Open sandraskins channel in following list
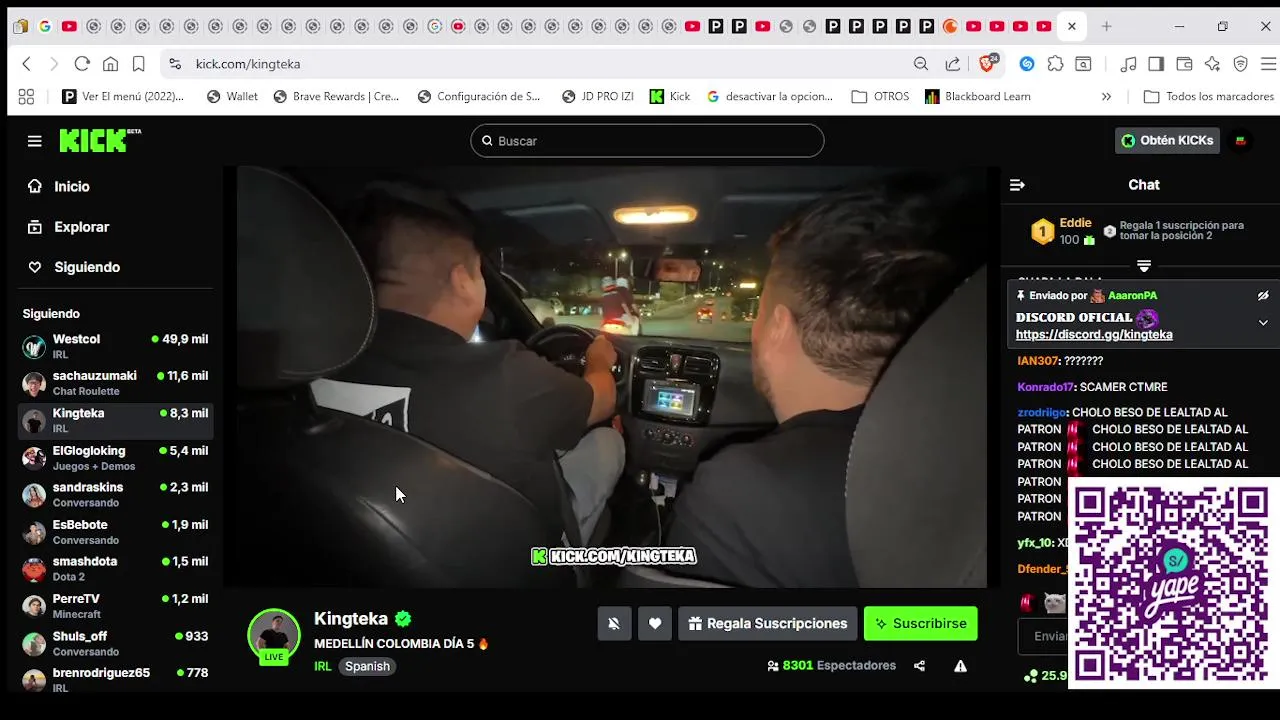 click(x=115, y=495)
